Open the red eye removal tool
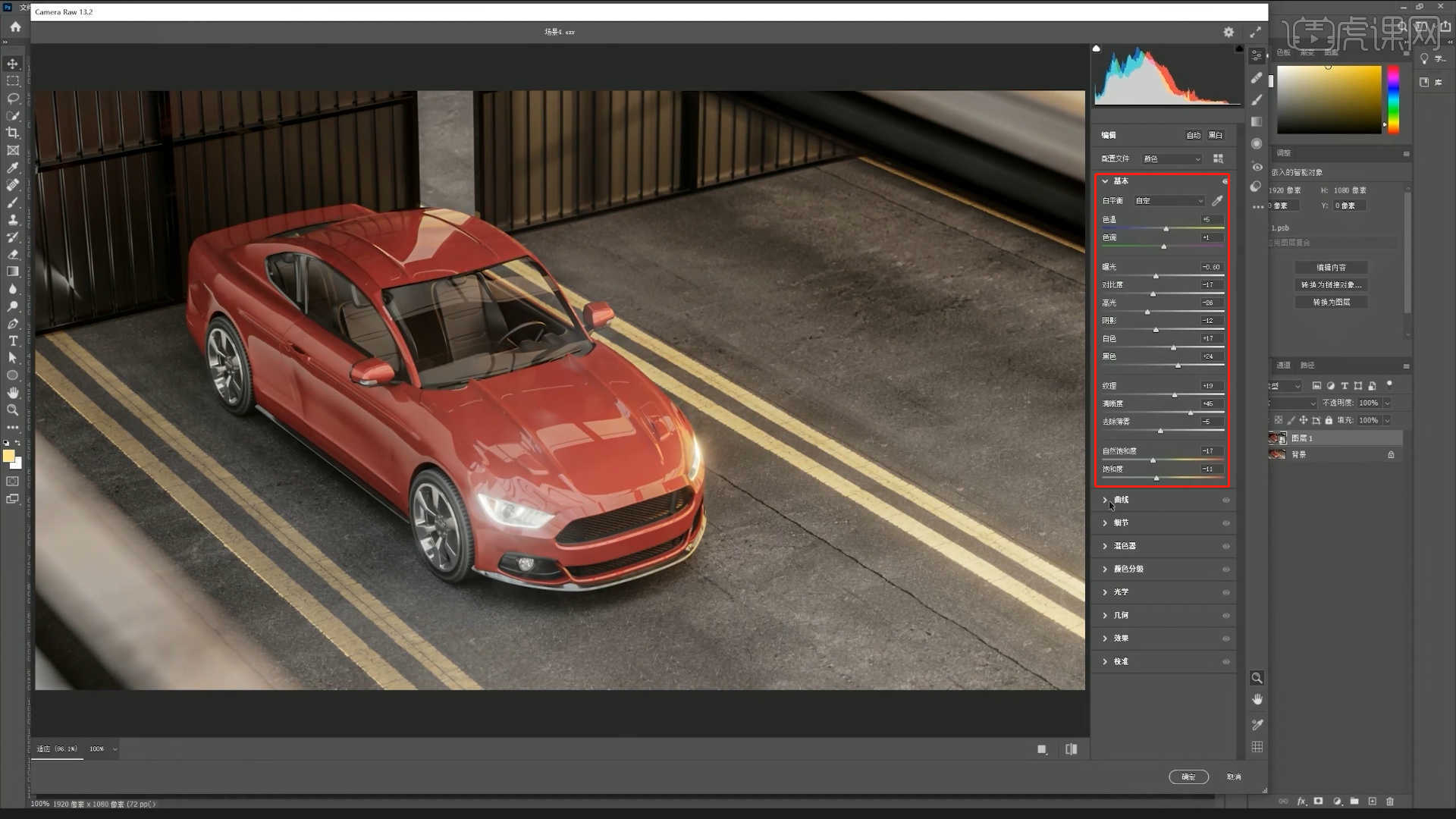Screen dimensions: 1456x819 [x=1257, y=166]
